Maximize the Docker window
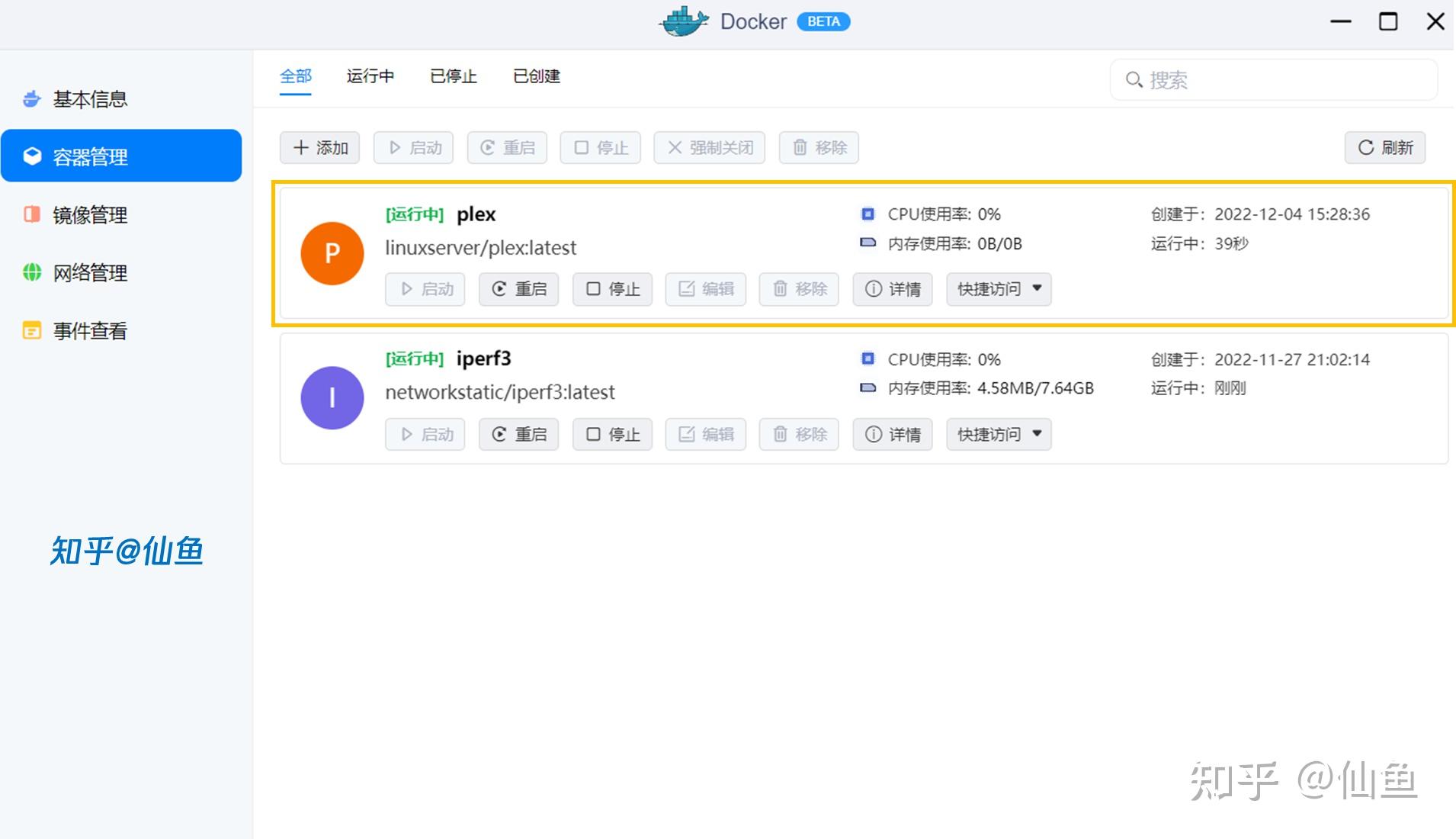 [x=1388, y=21]
